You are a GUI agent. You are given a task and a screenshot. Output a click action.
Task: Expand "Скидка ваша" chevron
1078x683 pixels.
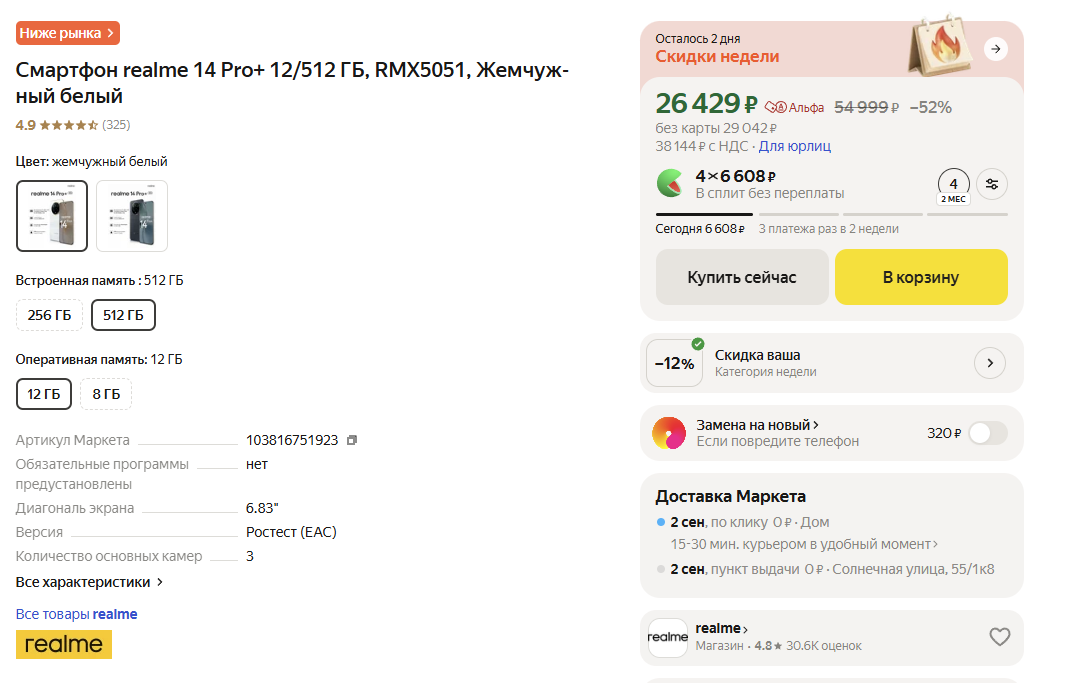click(x=990, y=363)
